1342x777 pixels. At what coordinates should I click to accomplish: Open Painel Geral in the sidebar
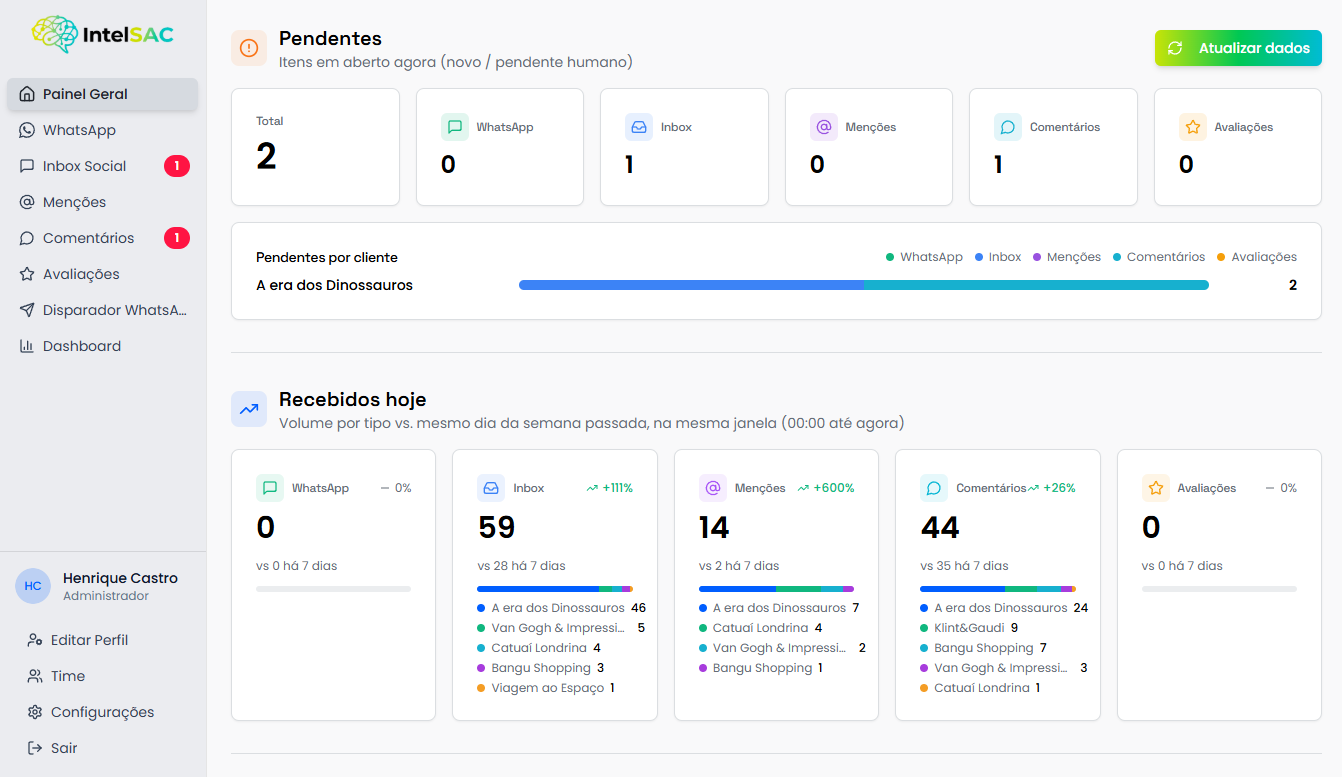coord(103,94)
